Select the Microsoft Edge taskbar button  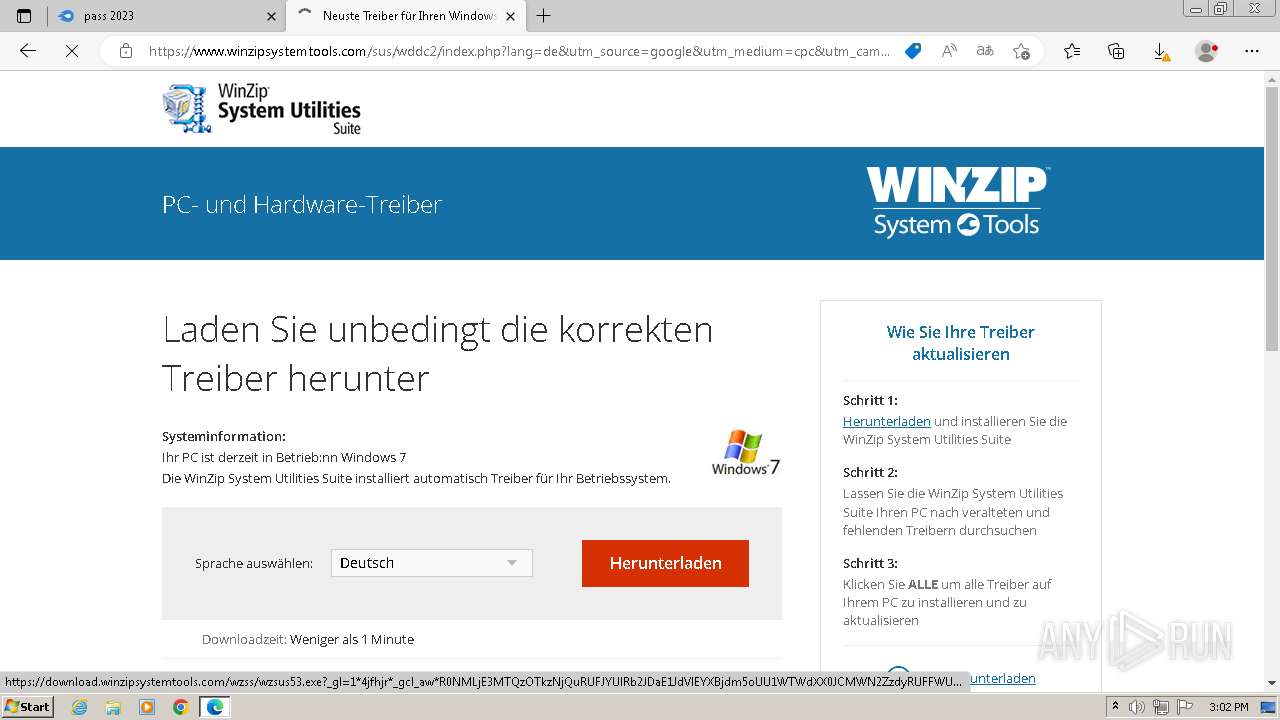[x=215, y=707]
